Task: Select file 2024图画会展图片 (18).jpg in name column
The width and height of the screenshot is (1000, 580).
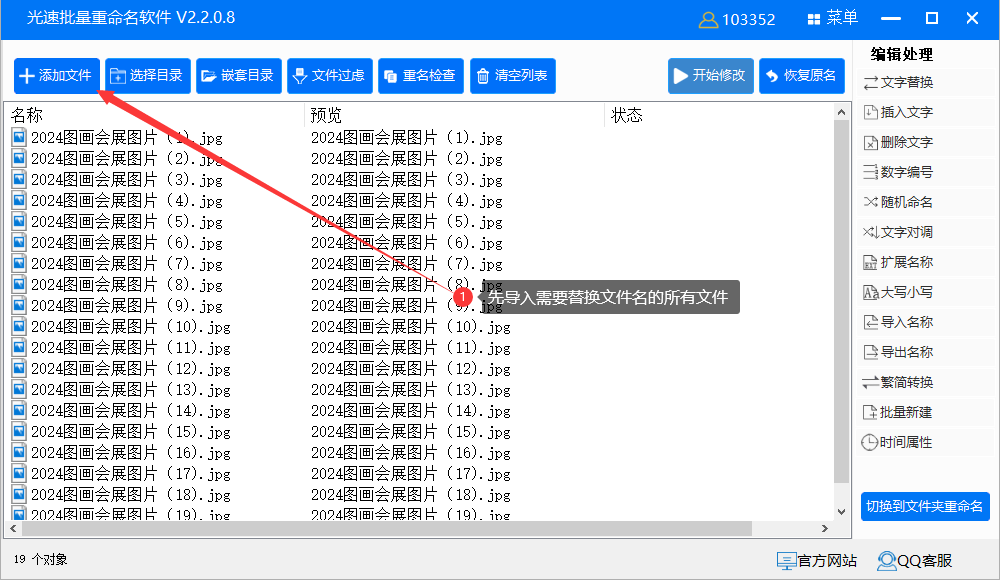Action: (131, 496)
